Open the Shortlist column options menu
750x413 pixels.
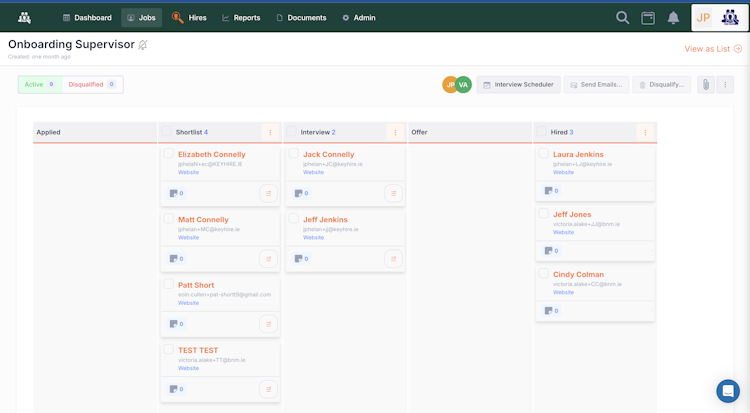[270, 133]
